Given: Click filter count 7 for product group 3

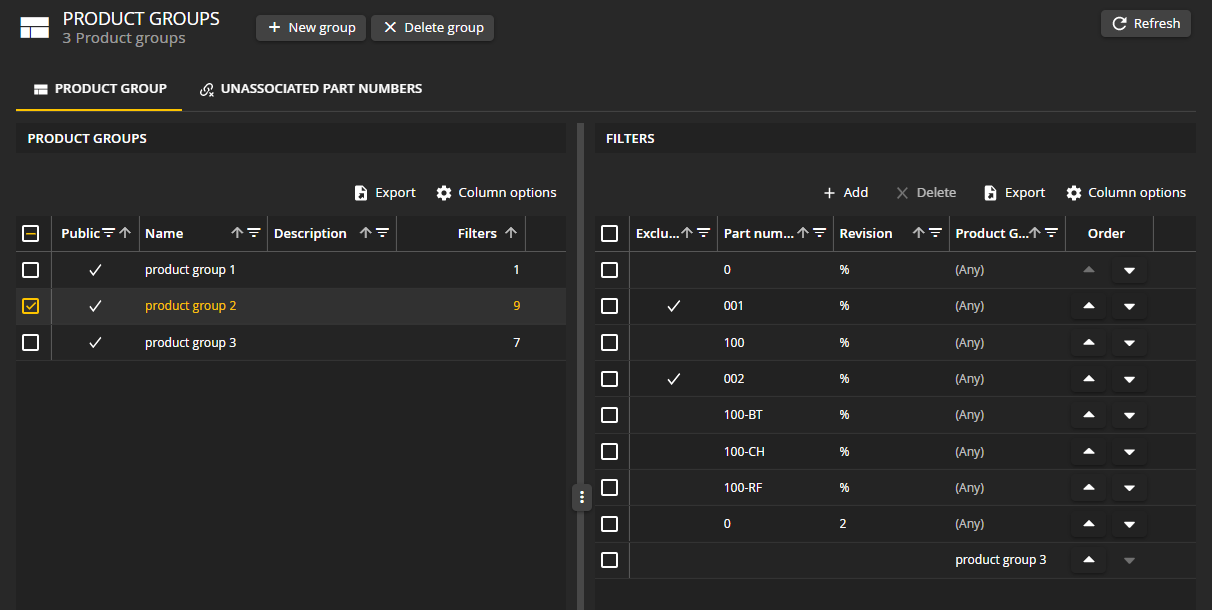Looking at the screenshot, I should click(517, 343).
